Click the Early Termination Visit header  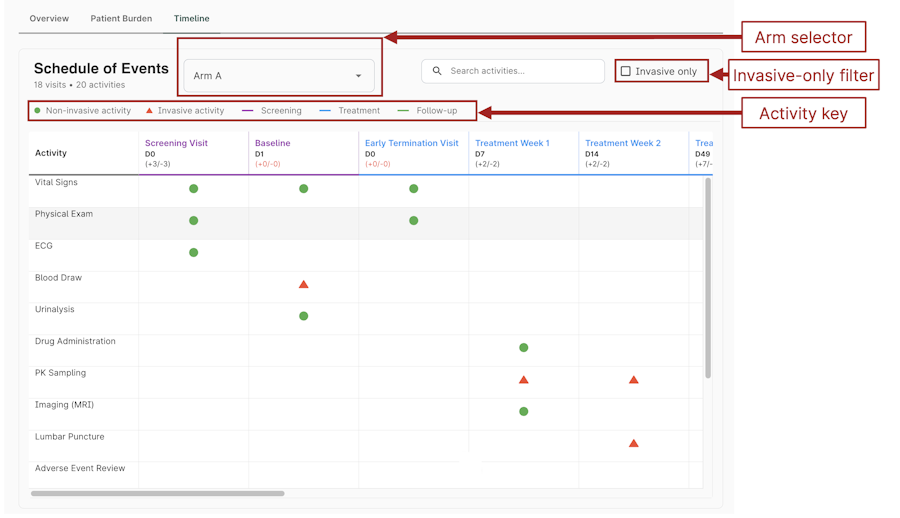pyautogui.click(x=413, y=153)
